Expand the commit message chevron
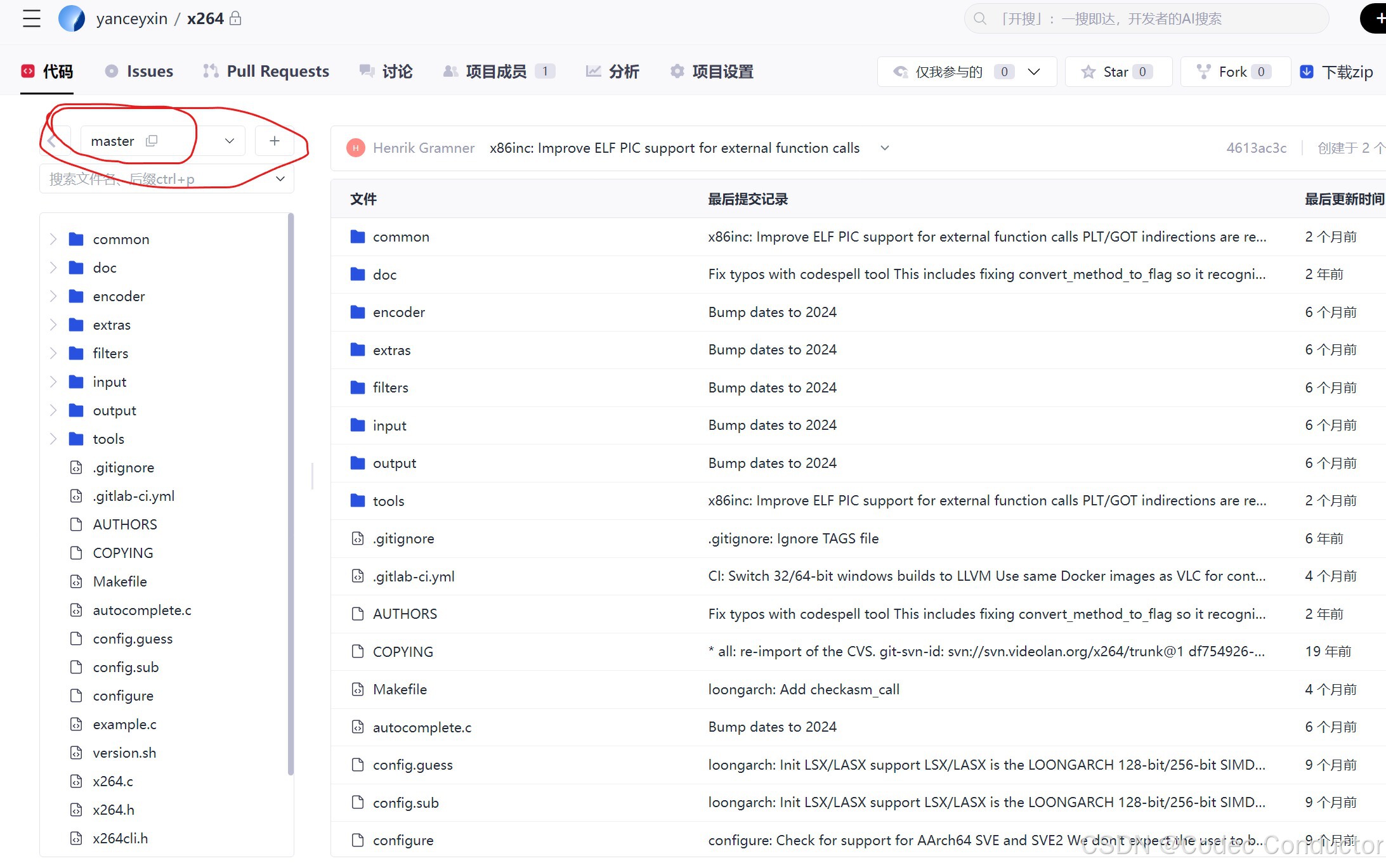The image size is (1386, 868). click(884, 148)
